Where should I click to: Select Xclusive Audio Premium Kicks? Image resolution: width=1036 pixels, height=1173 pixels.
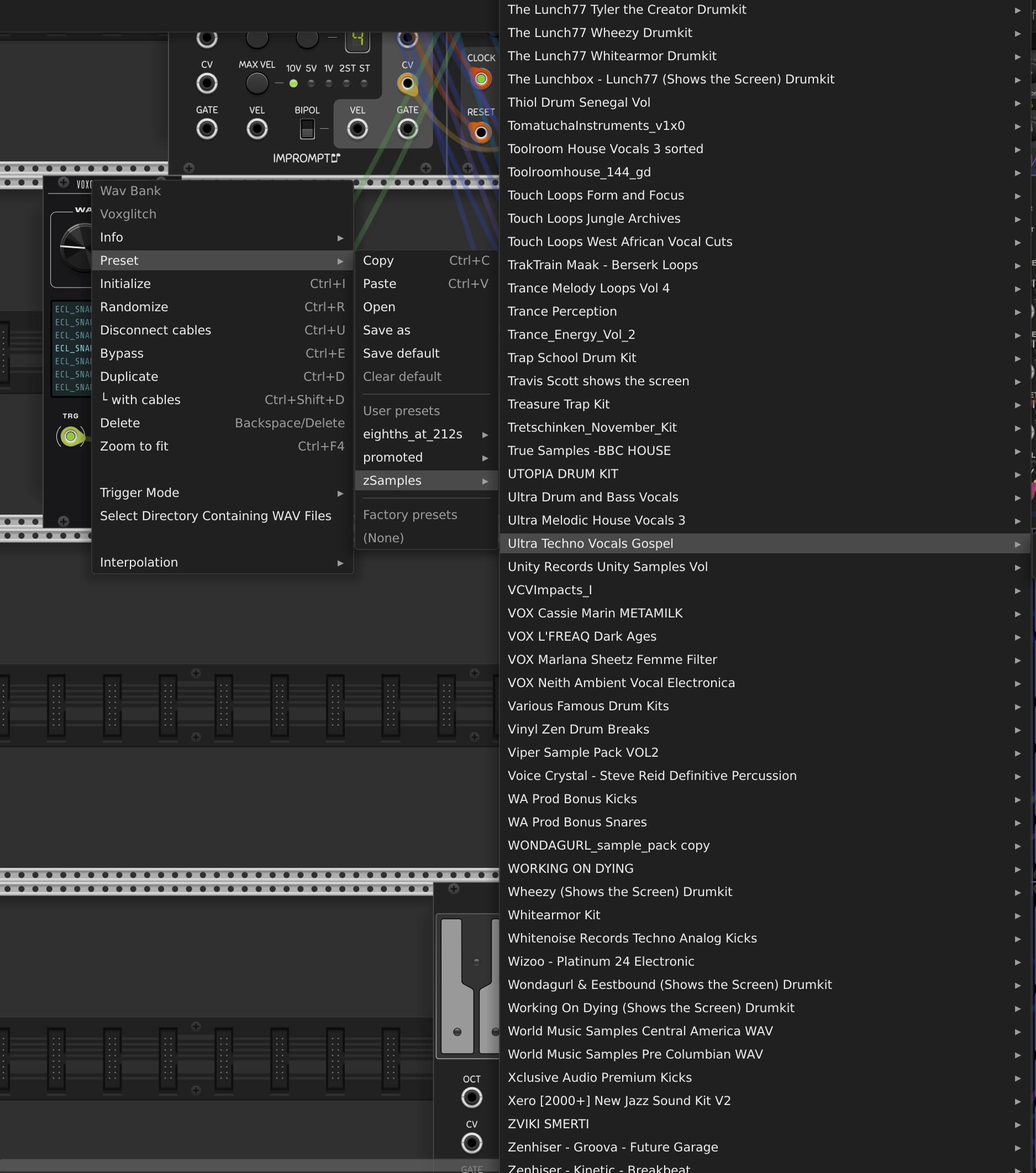[765, 1078]
